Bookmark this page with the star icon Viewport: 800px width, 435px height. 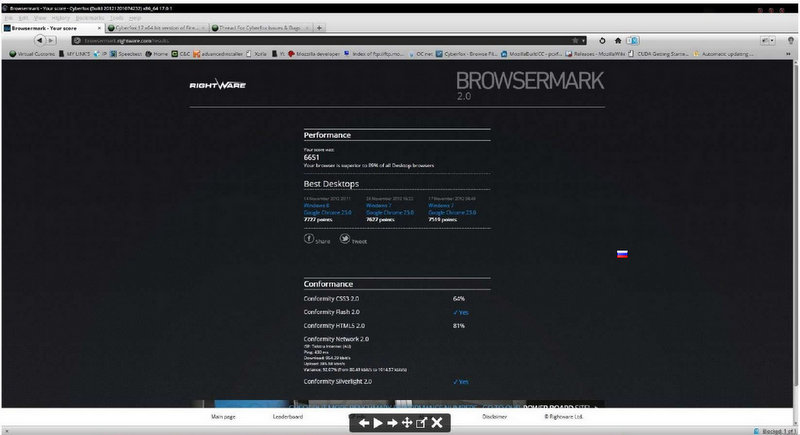coord(575,40)
